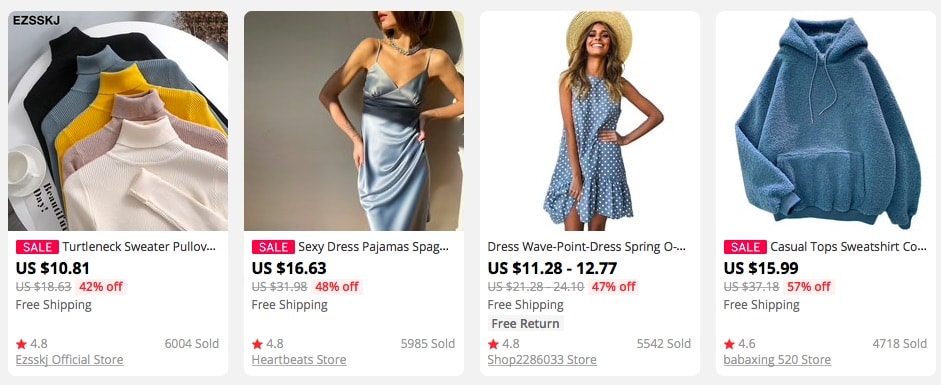The height and width of the screenshot is (385, 941).
Task: Click the Casual Tops Sweatshirt title
Action: click(x=849, y=246)
